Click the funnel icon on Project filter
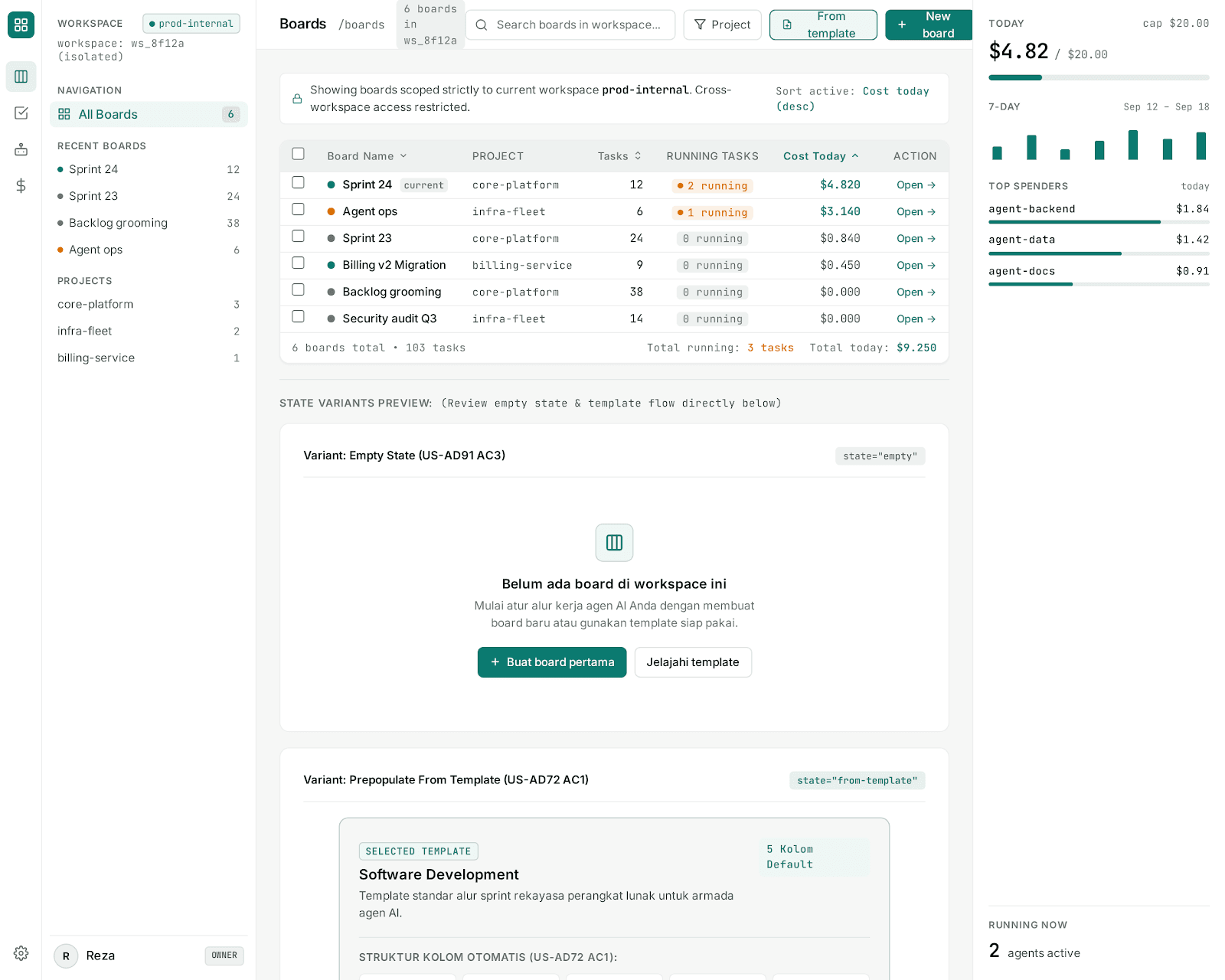Image resolution: width=1225 pixels, height=980 pixels. 700,25
